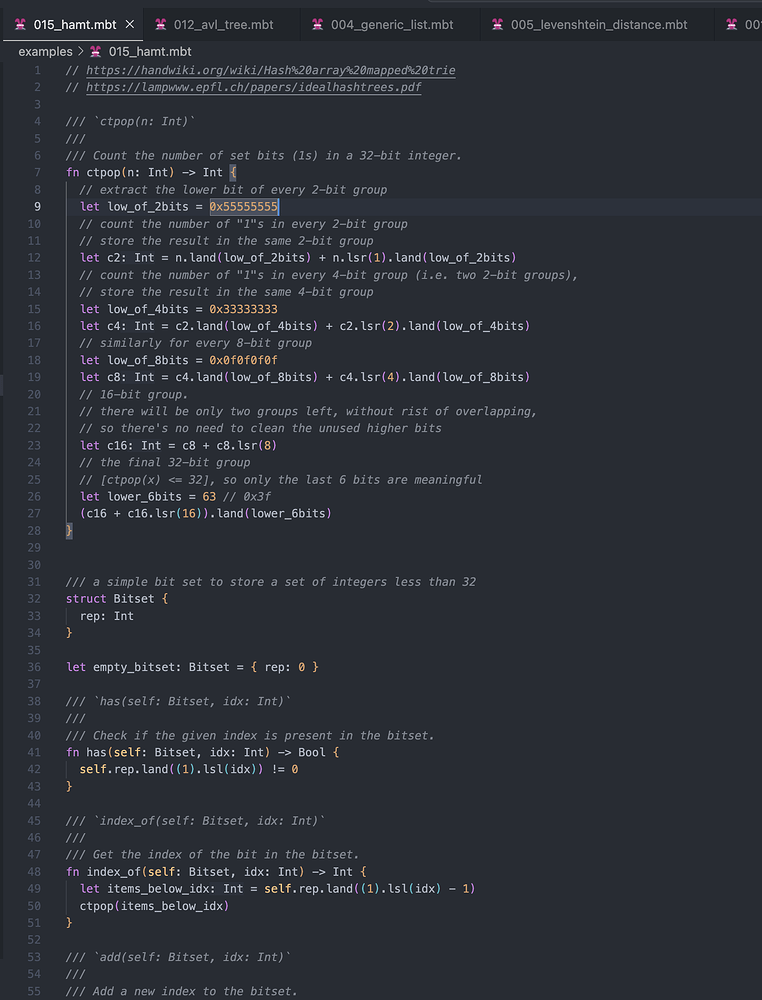Screen dimensions: 762x1000
Task: Open the 015_hamt.mbt breadcrumb symbol dropdown
Action: click(149, 51)
